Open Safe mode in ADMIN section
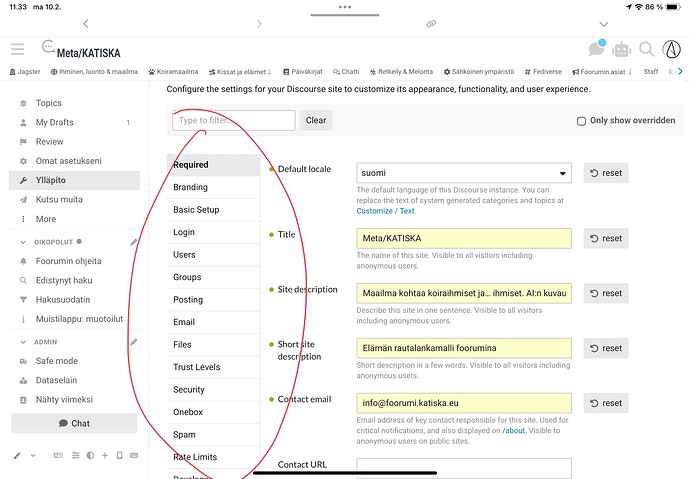The image size is (690, 479). [x=74, y=361]
